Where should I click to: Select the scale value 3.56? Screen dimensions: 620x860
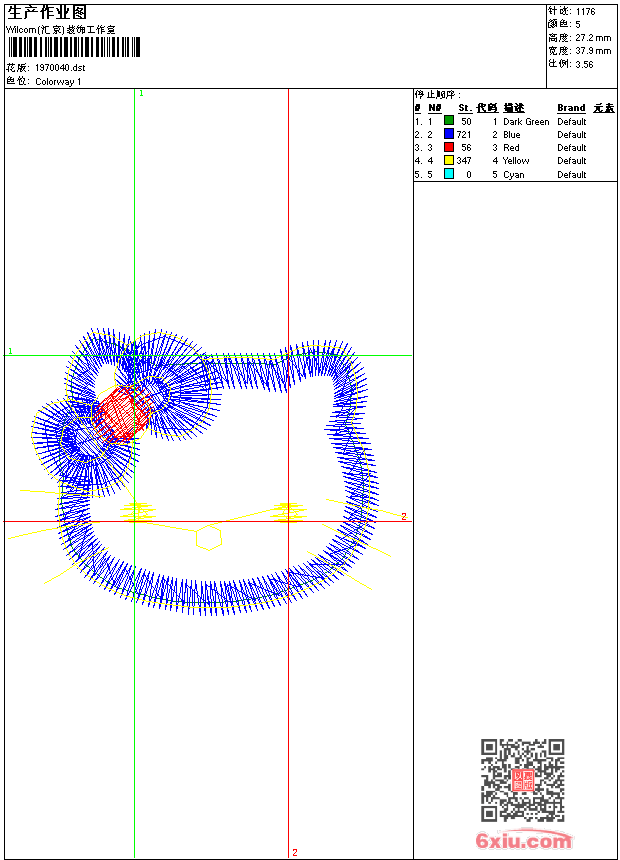tap(585, 65)
